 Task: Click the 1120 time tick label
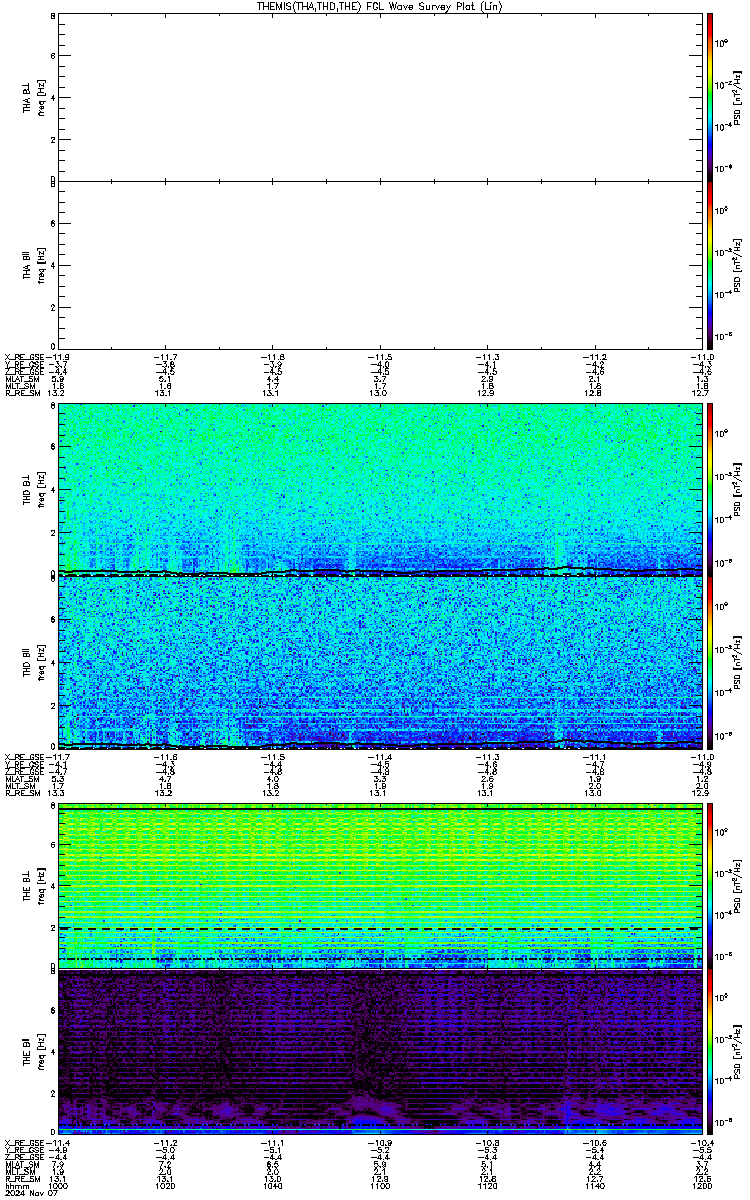(487, 1185)
